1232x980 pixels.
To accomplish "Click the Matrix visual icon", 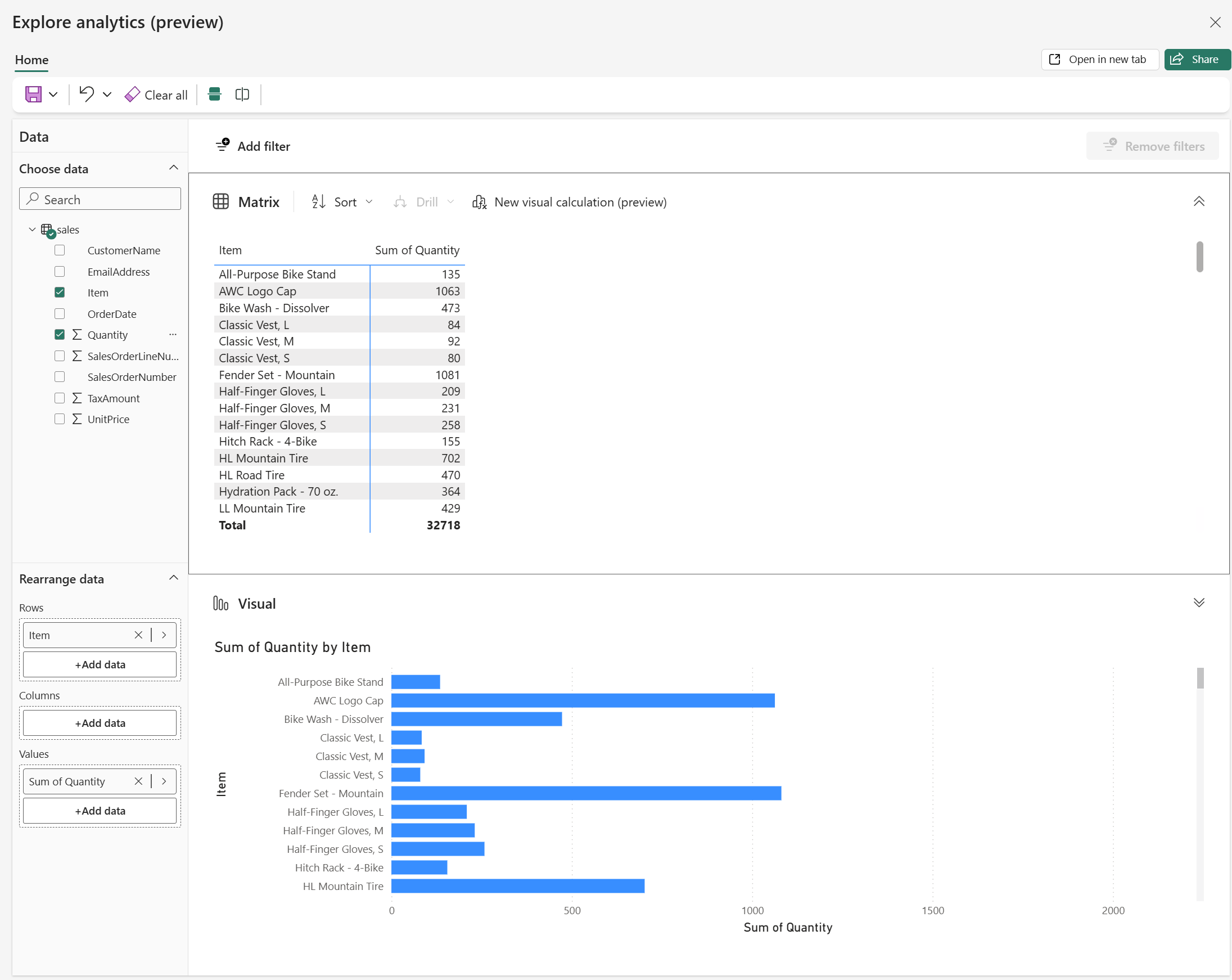I will click(x=222, y=202).
